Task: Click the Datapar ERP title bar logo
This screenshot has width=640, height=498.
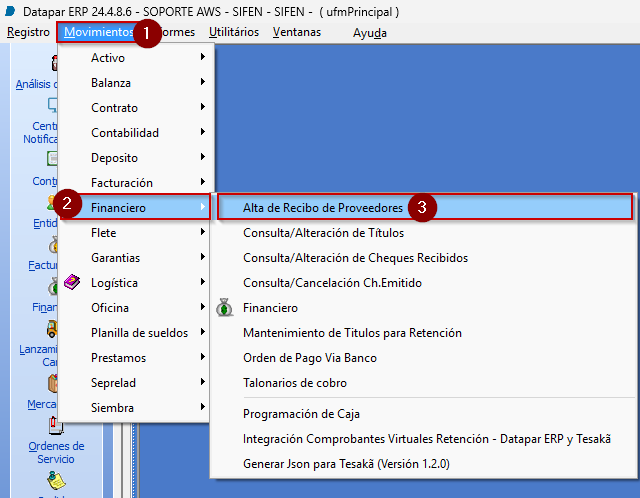Action: [x=10, y=11]
